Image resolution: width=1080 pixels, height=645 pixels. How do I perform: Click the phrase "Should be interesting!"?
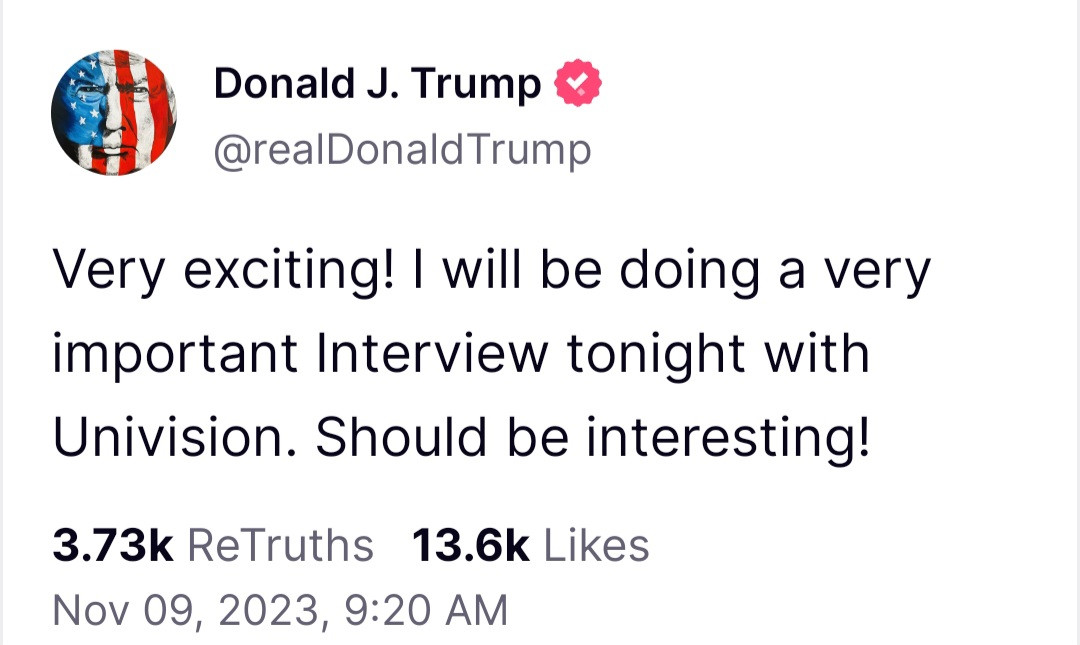coord(594,437)
